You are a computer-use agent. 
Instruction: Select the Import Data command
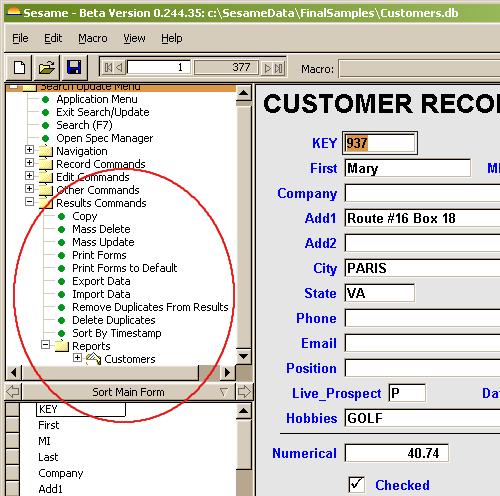click(x=101, y=294)
